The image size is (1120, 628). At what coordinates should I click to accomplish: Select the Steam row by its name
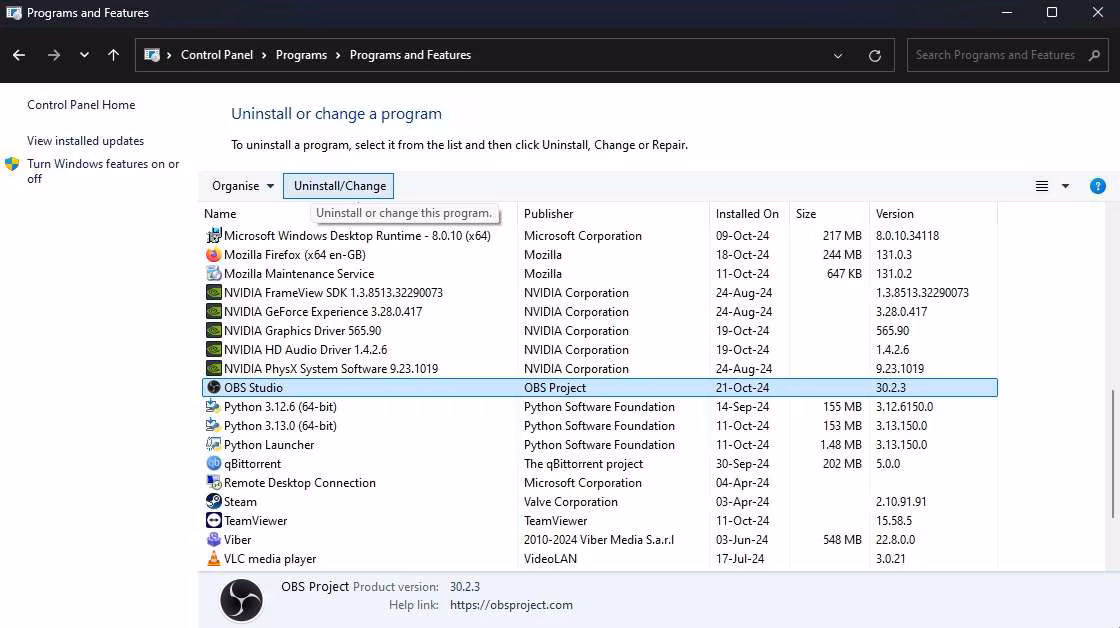(x=240, y=502)
